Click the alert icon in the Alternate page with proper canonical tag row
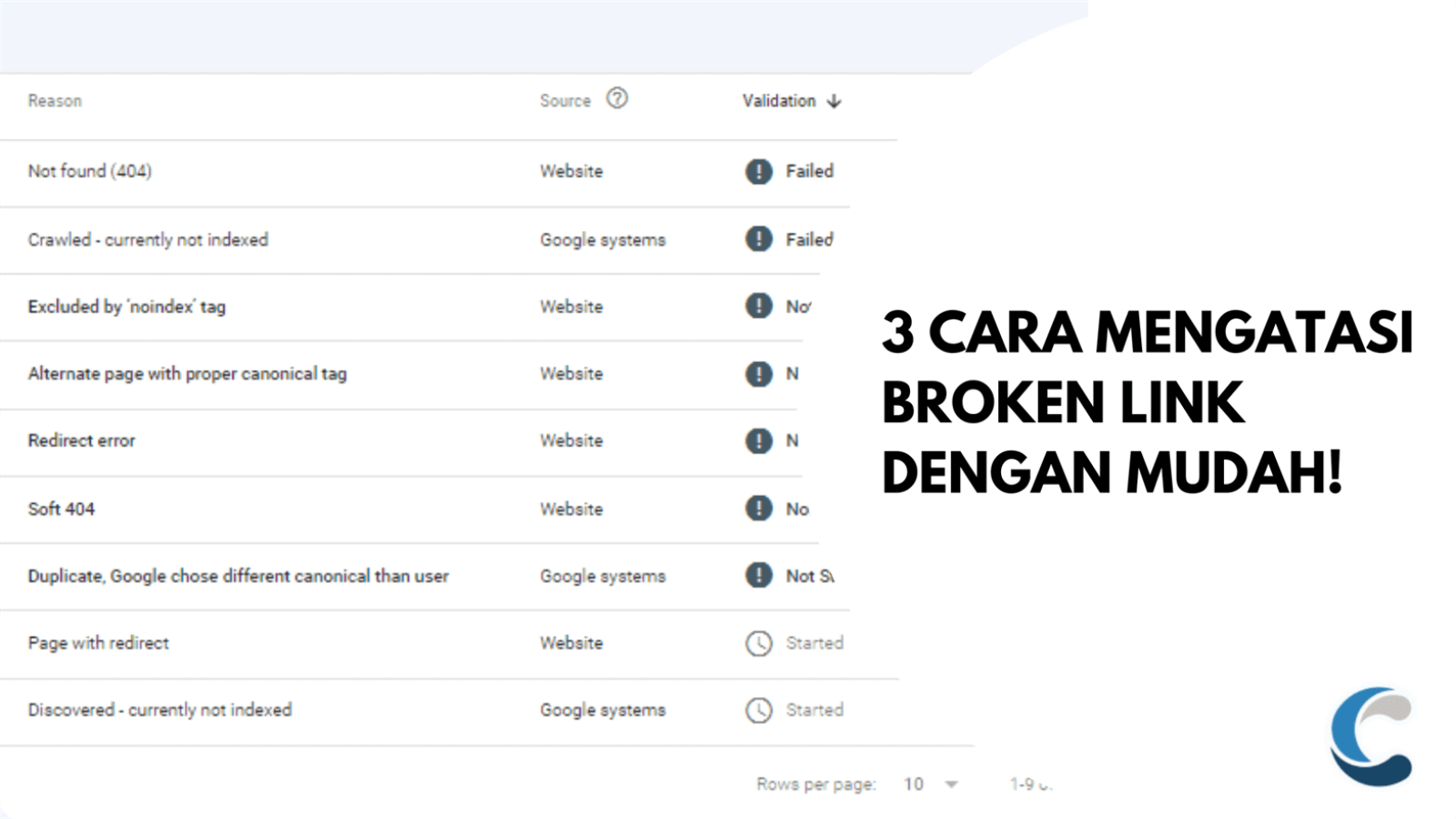Image resolution: width=1456 pixels, height=819 pixels. pyautogui.click(x=758, y=373)
